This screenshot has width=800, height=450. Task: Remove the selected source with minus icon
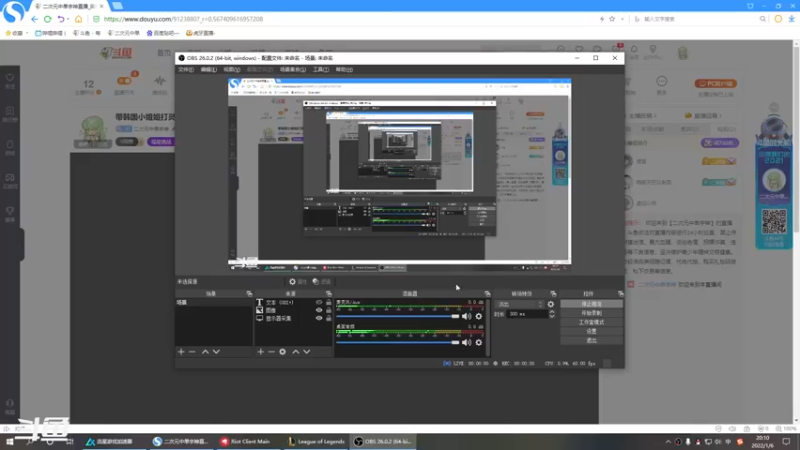click(271, 352)
